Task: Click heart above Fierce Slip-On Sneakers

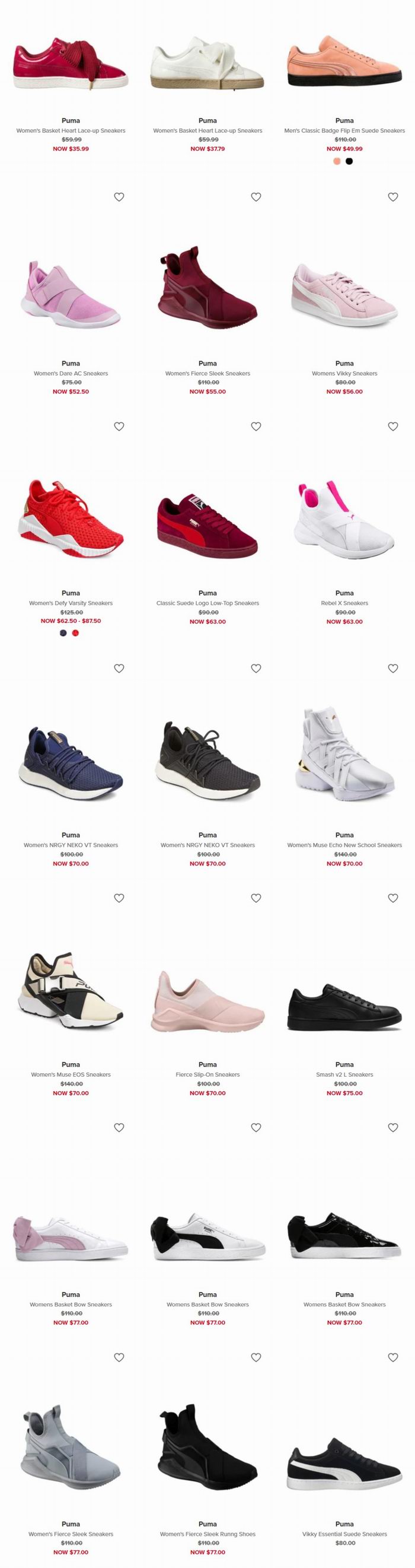Action: [x=256, y=898]
